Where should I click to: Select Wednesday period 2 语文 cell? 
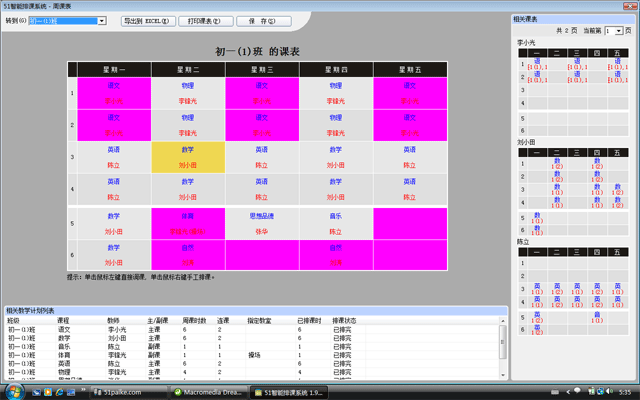[x=262, y=125]
